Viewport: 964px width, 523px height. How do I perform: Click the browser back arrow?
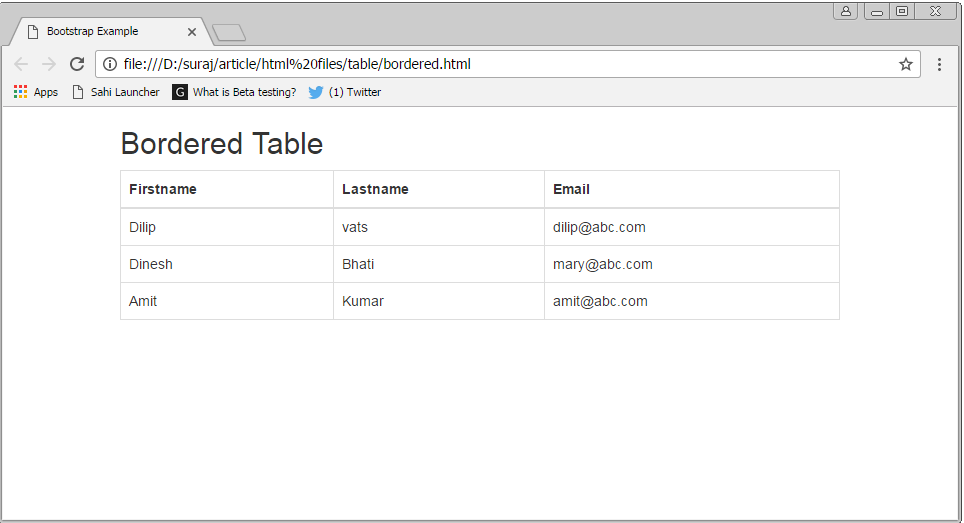pos(21,64)
